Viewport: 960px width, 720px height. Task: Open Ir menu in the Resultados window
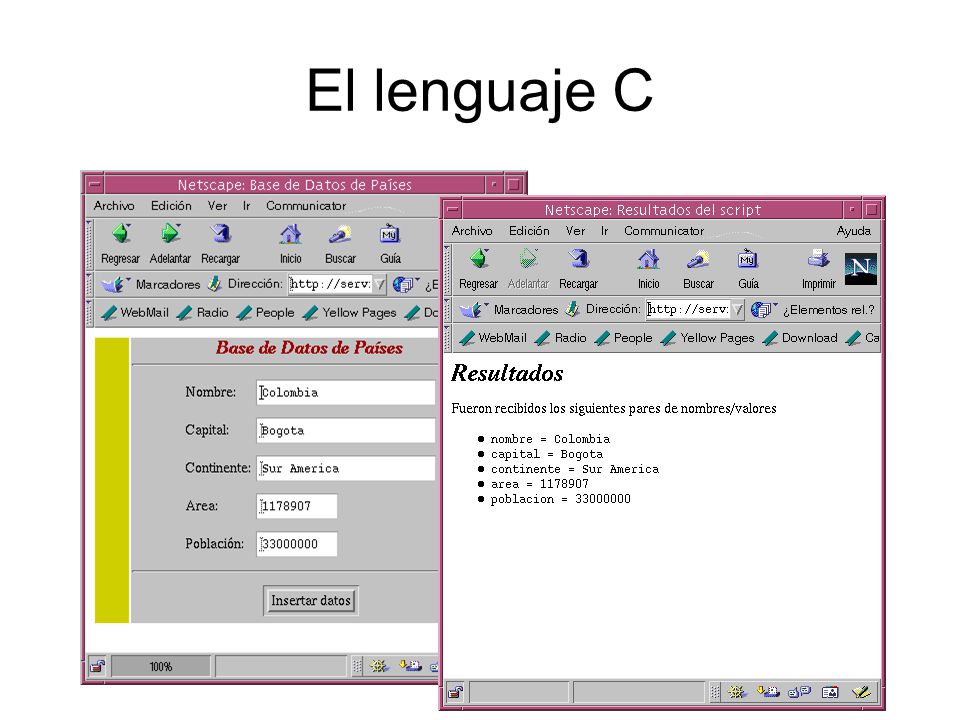pyautogui.click(x=604, y=231)
